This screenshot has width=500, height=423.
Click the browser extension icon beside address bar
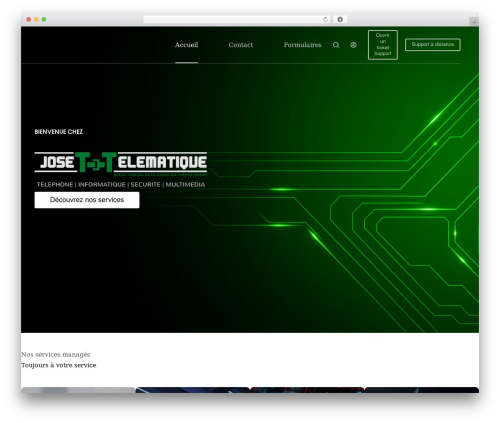pyautogui.click(x=340, y=19)
